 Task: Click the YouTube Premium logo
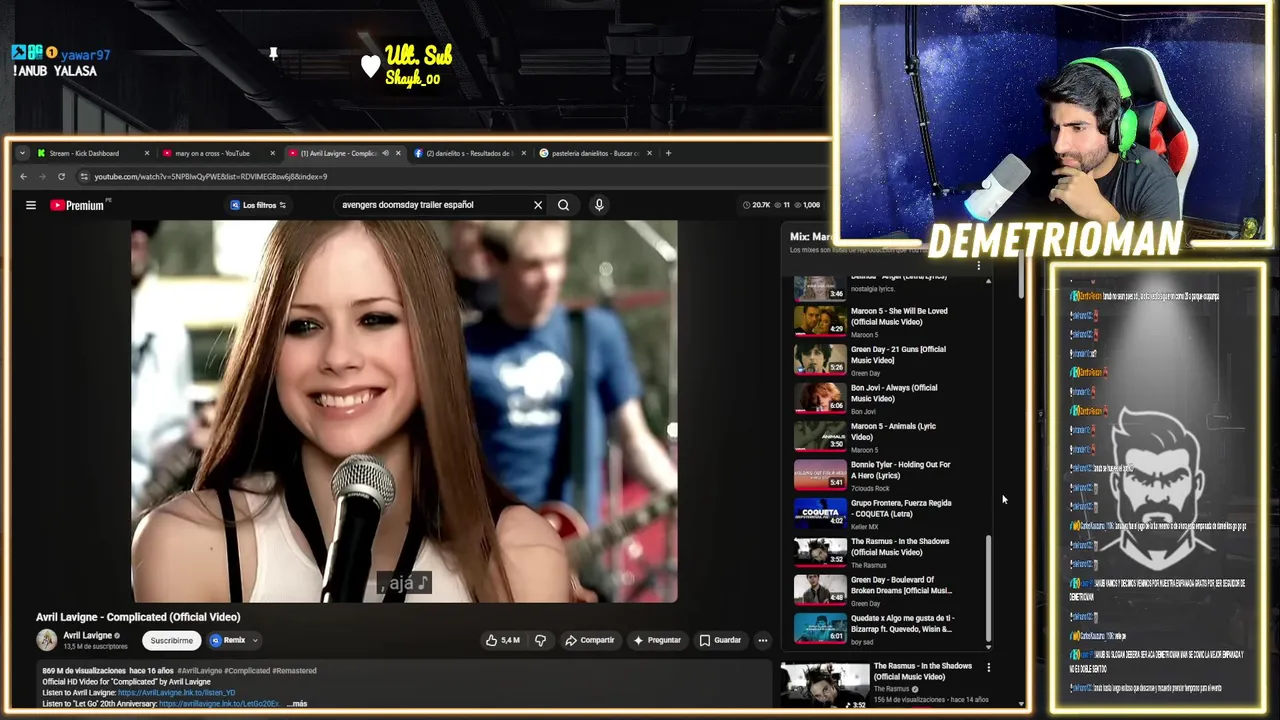[x=80, y=205]
